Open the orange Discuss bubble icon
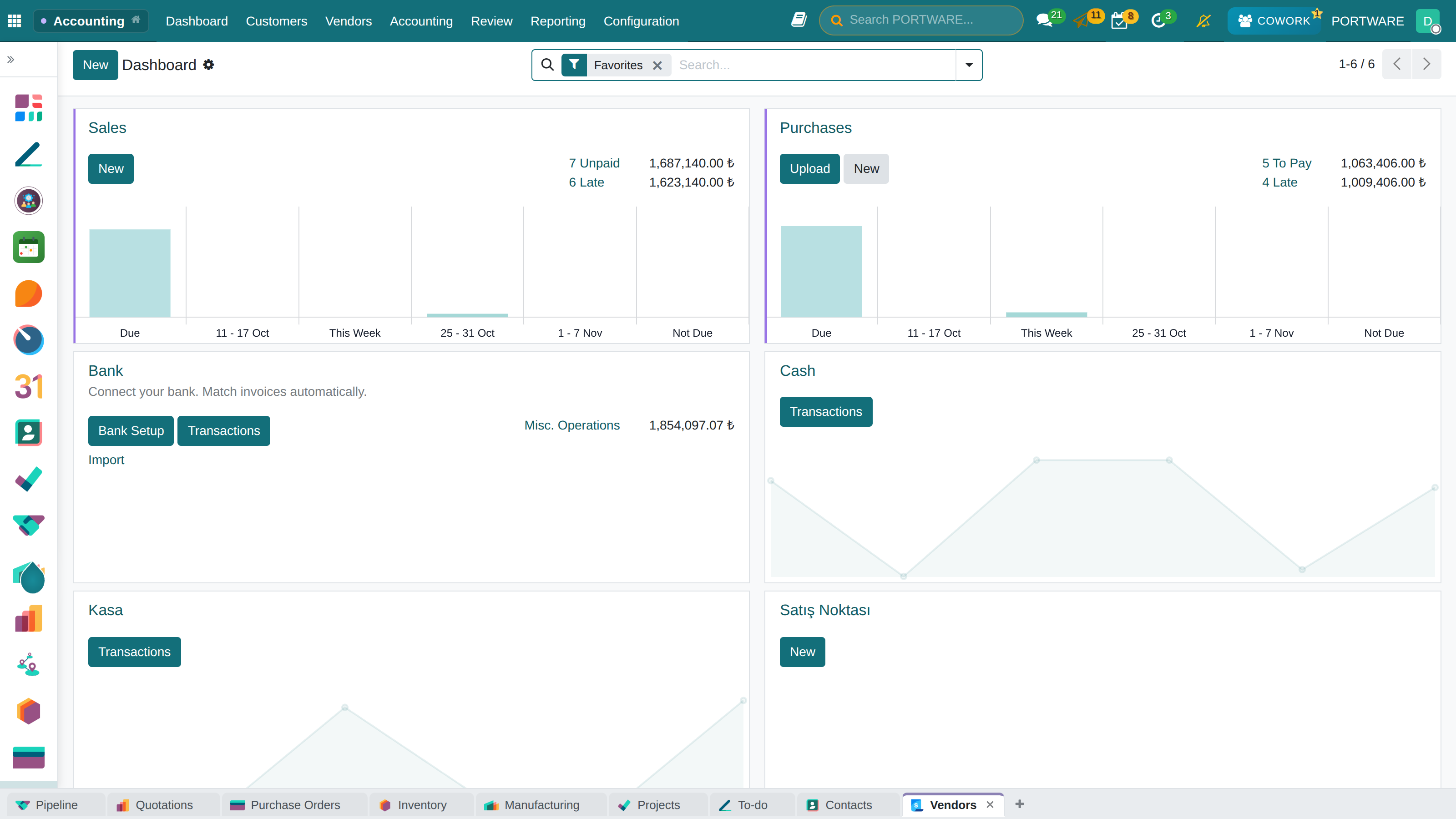This screenshot has height=819, width=1456. pyautogui.click(x=28, y=293)
